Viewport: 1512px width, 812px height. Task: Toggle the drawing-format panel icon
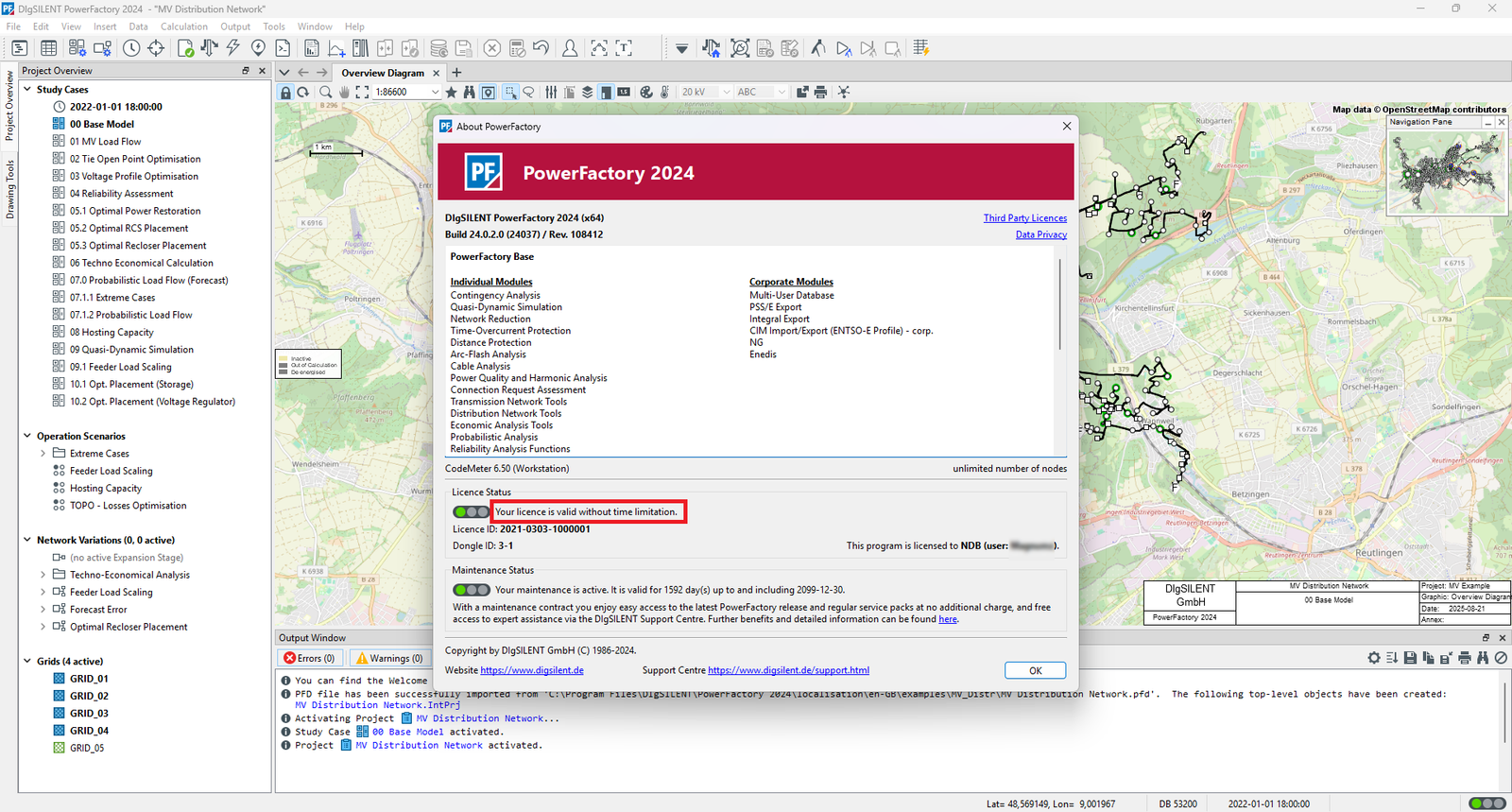(x=606, y=92)
